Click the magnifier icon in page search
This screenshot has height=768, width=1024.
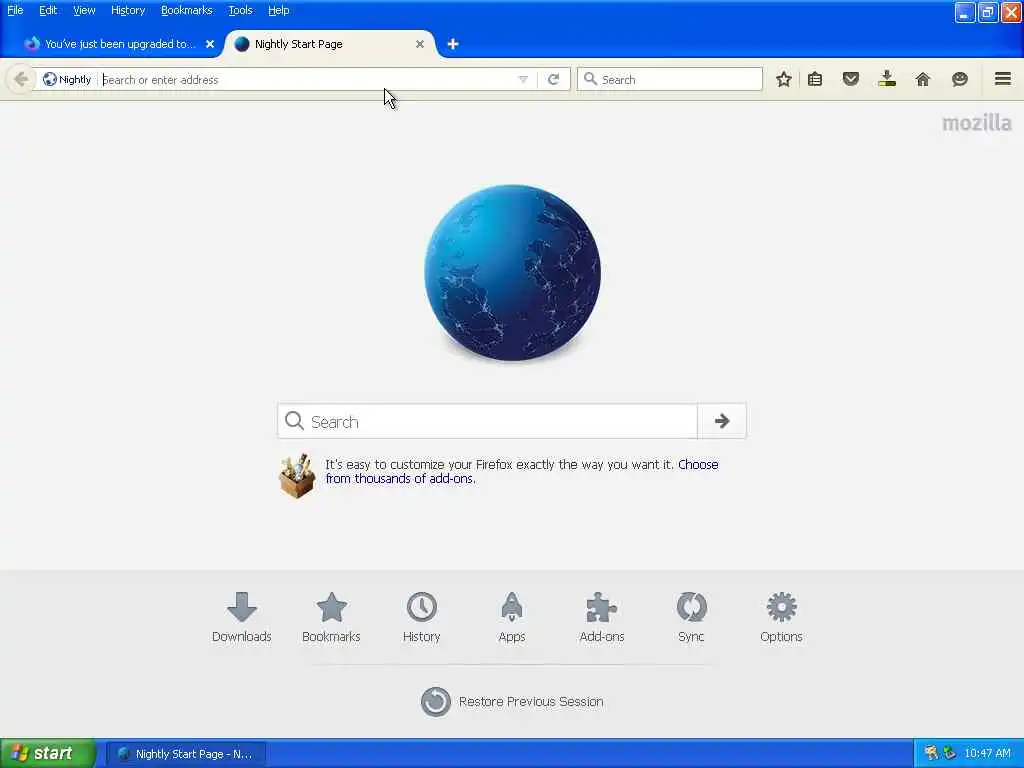(x=295, y=421)
